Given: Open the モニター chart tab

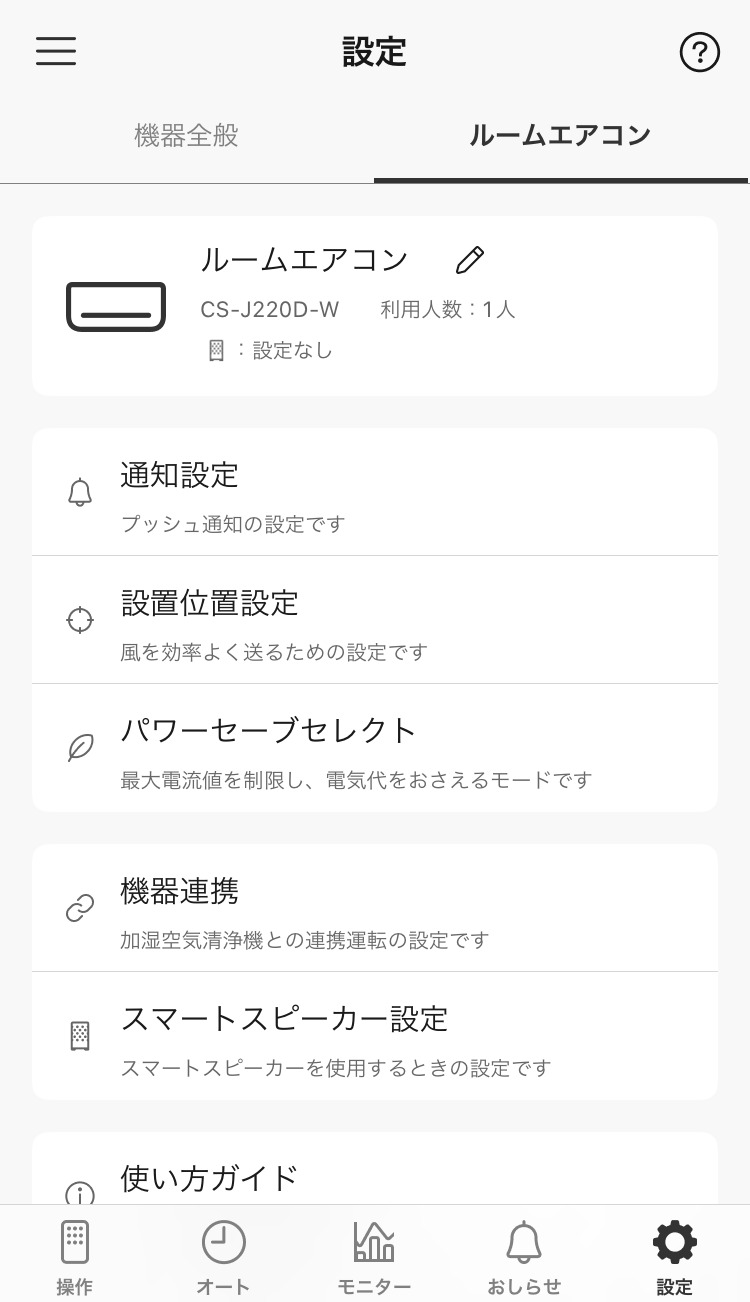Looking at the screenshot, I should [374, 1256].
